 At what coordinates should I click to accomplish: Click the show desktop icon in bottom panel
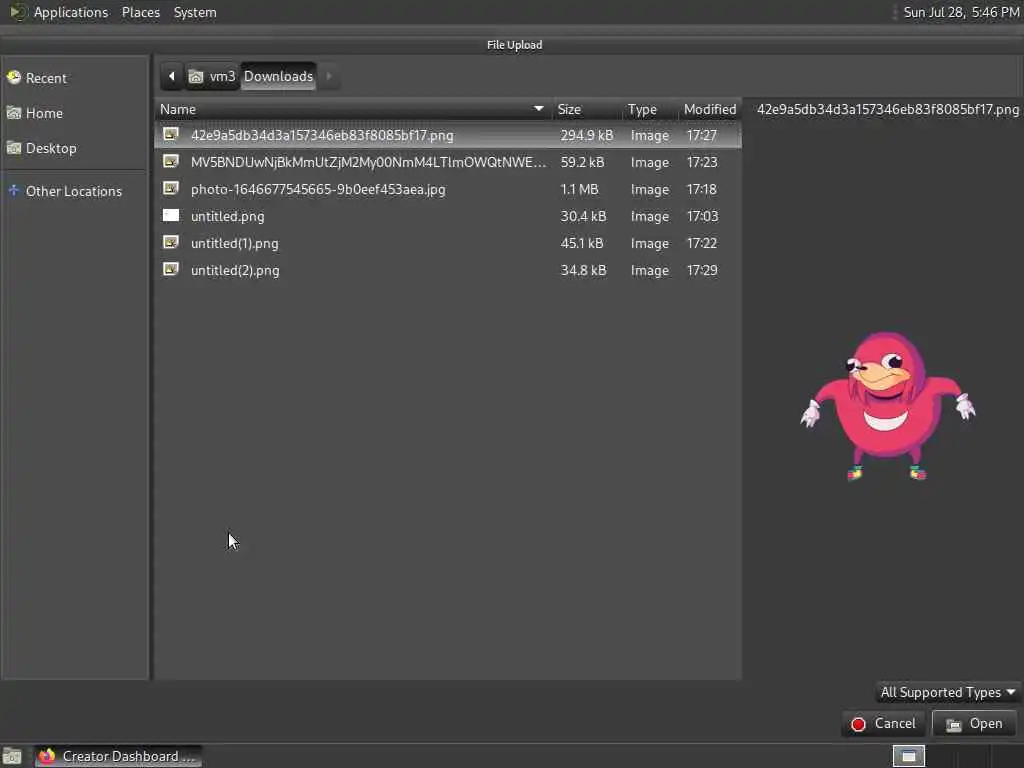[x=12, y=756]
